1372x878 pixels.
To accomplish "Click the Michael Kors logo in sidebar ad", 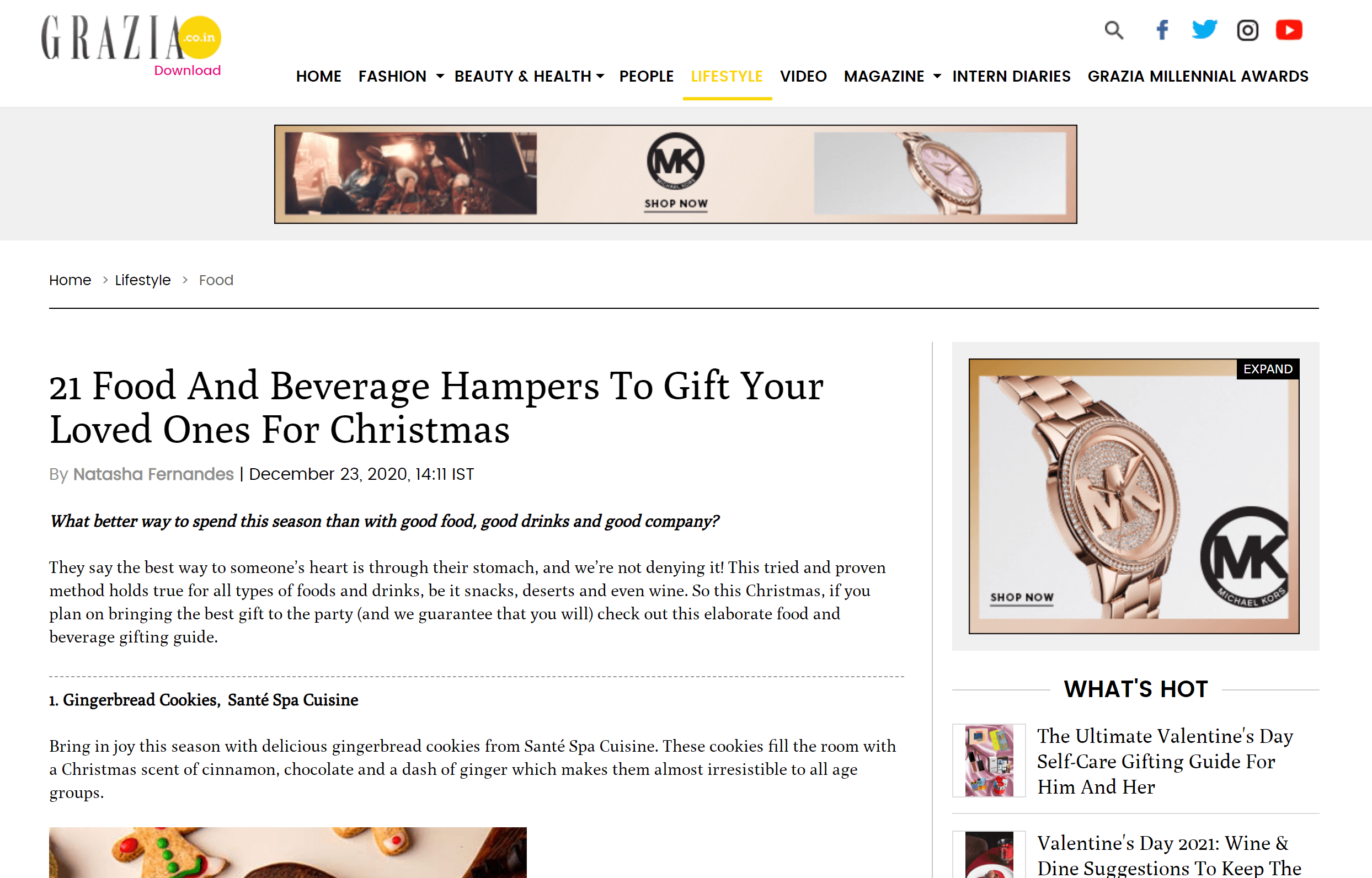I will coord(1244,557).
